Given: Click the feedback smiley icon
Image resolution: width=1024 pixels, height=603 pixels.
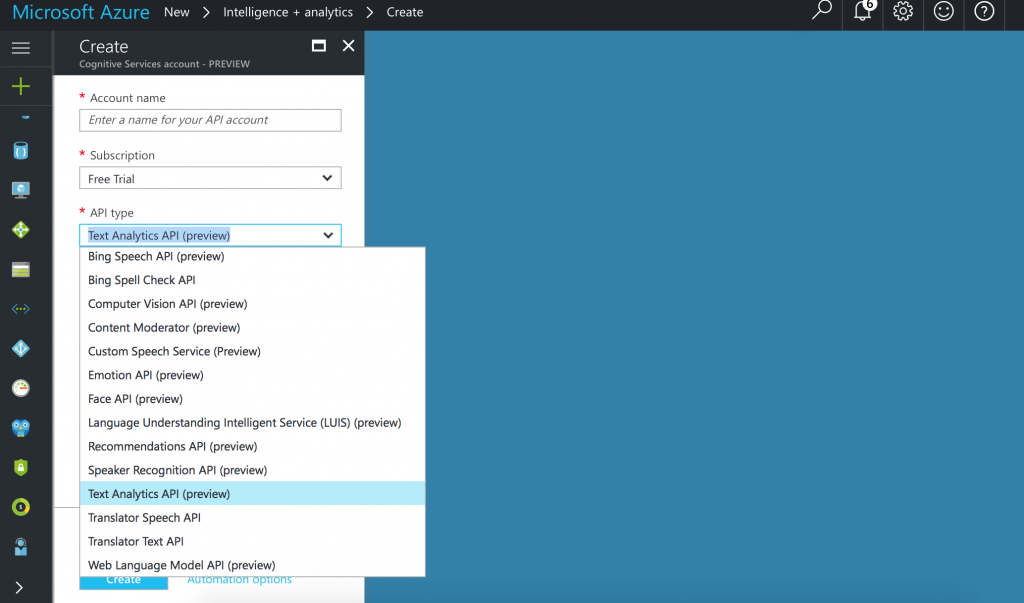Looking at the screenshot, I should click(943, 12).
